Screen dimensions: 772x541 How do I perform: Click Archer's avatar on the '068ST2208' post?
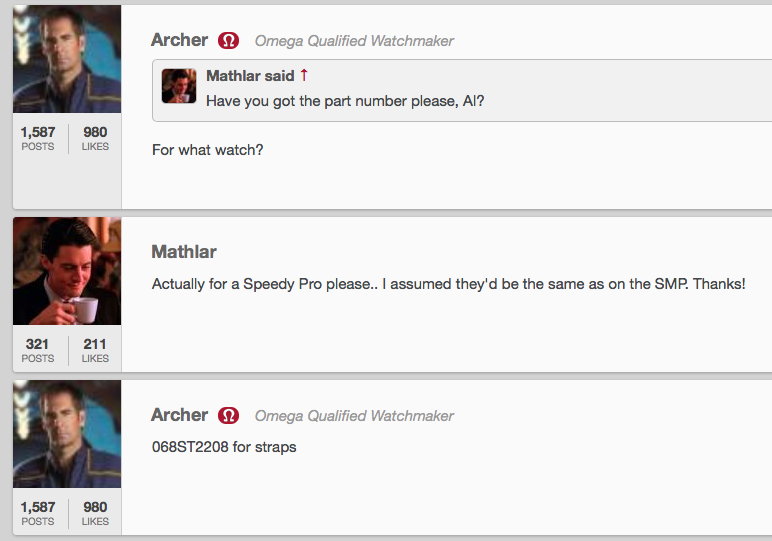(x=66, y=433)
